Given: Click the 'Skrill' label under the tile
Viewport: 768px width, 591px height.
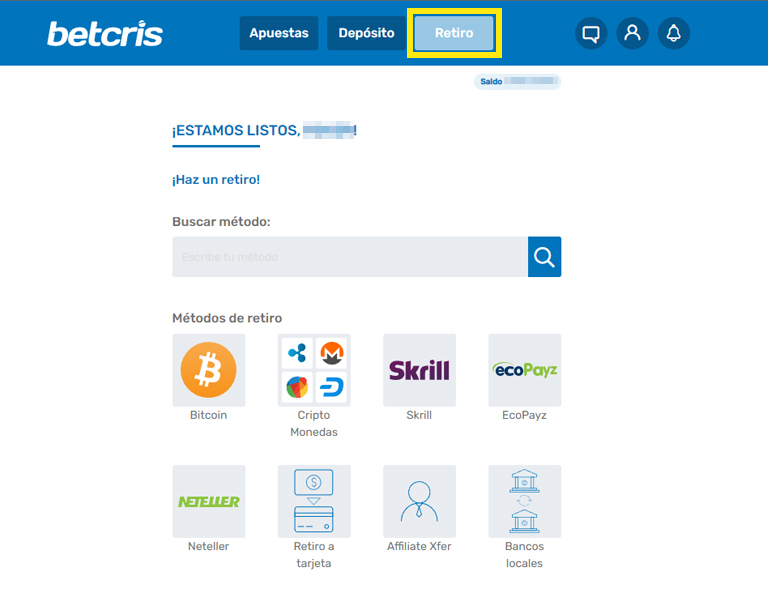Looking at the screenshot, I should 419,415.
